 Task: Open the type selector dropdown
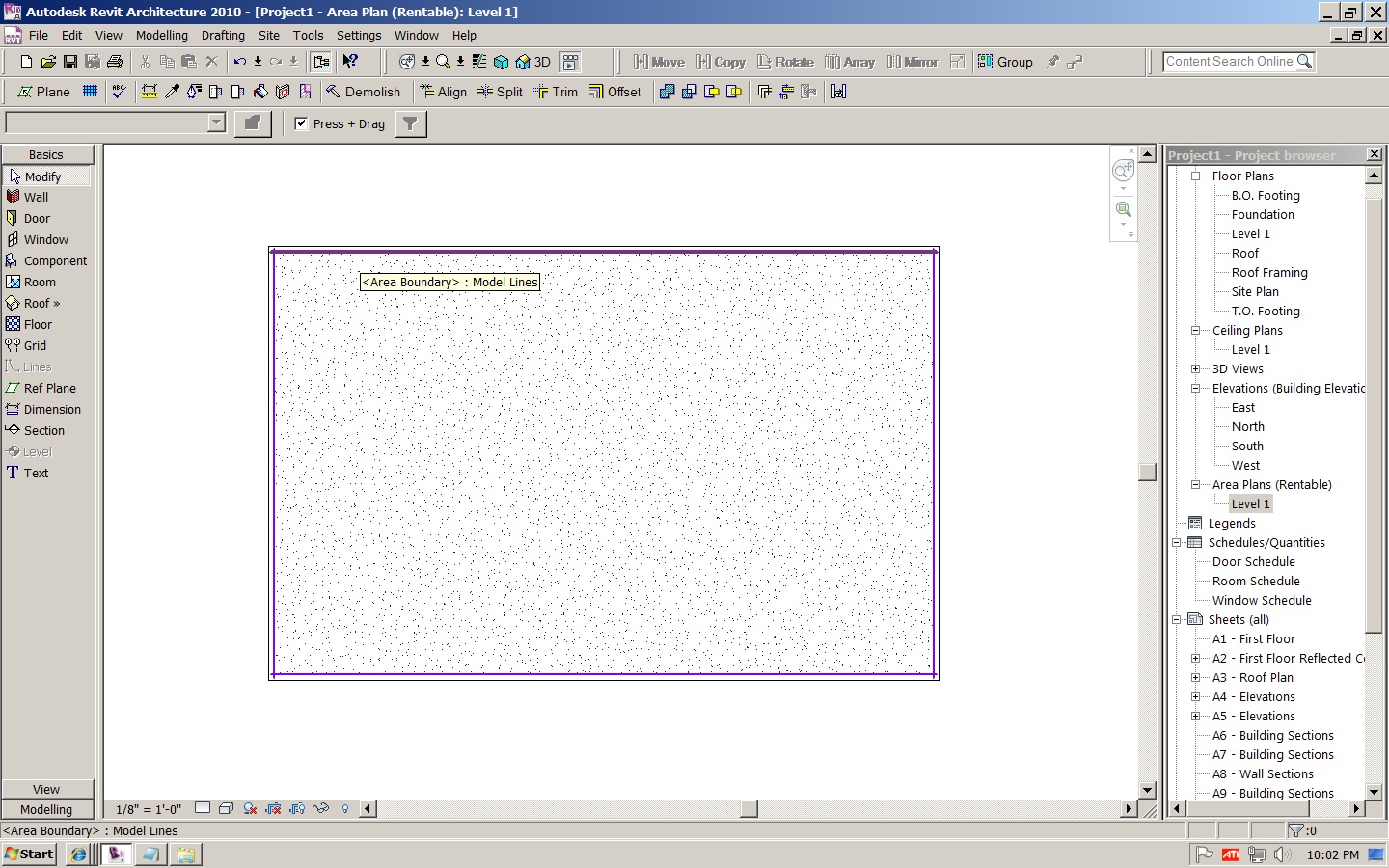point(216,122)
